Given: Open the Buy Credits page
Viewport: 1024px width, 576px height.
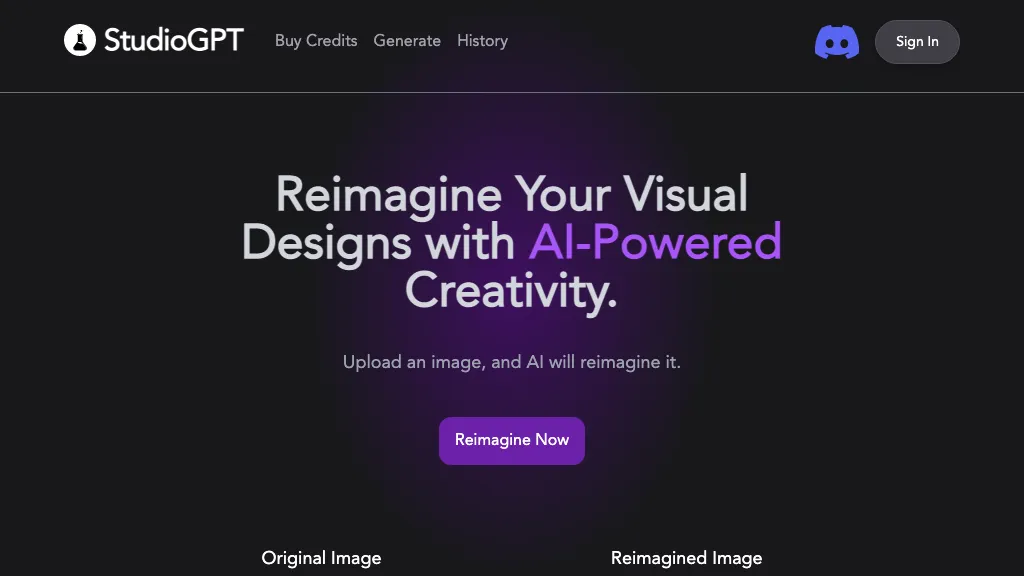Looking at the screenshot, I should [316, 41].
